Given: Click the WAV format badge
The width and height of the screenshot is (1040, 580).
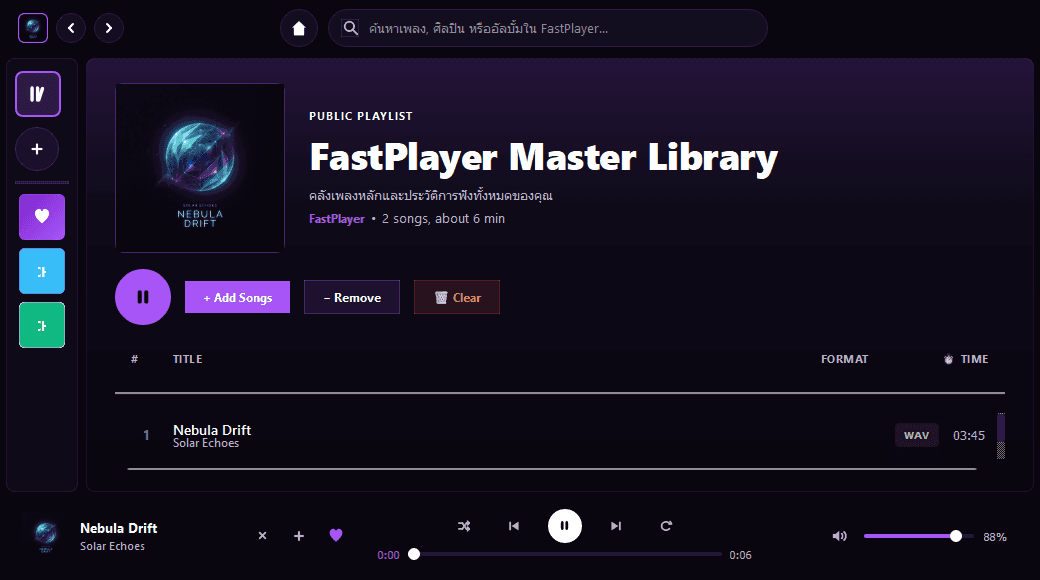Looking at the screenshot, I should 917,435.
